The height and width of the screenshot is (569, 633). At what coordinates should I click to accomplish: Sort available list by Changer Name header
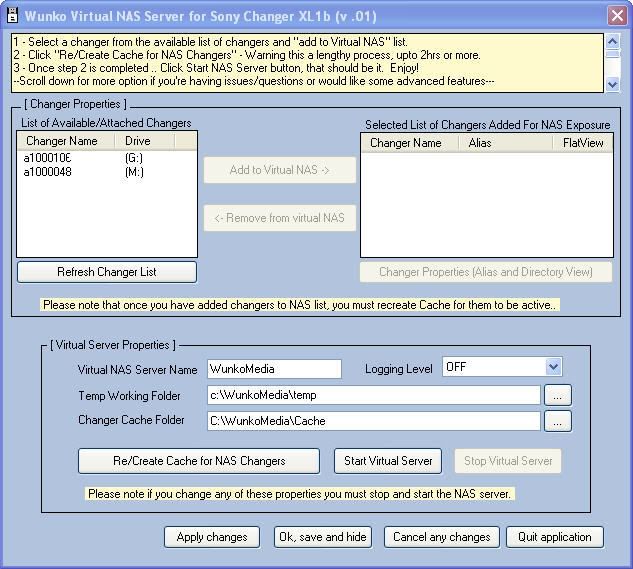pos(66,141)
